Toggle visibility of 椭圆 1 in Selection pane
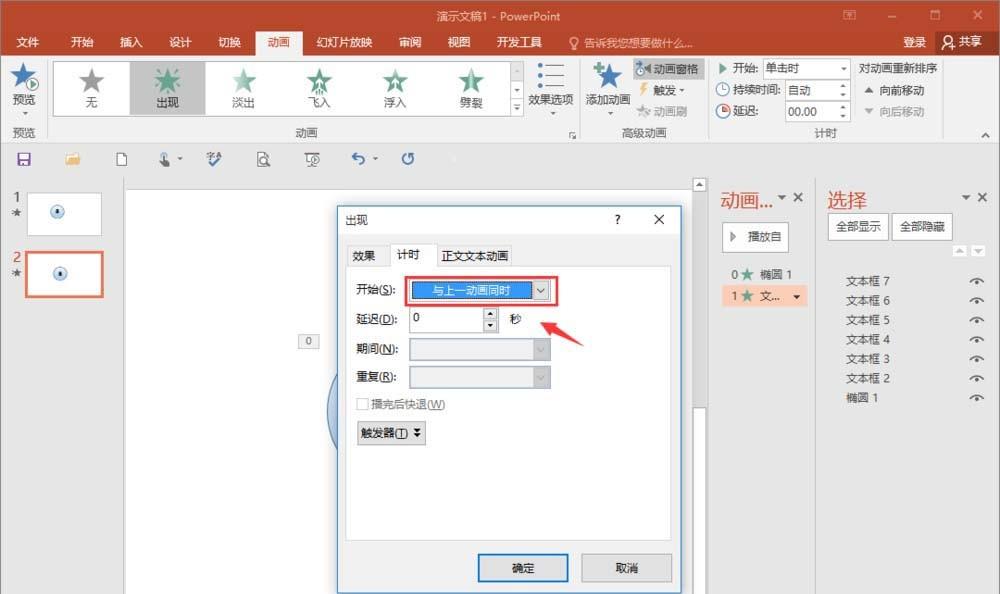 point(976,397)
